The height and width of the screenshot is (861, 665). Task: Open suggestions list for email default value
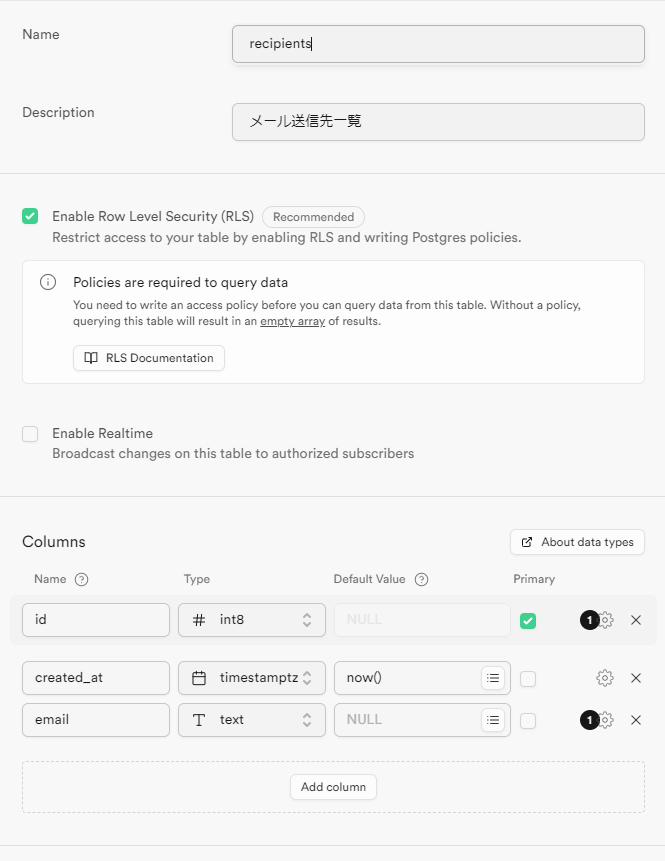pyautogui.click(x=492, y=720)
